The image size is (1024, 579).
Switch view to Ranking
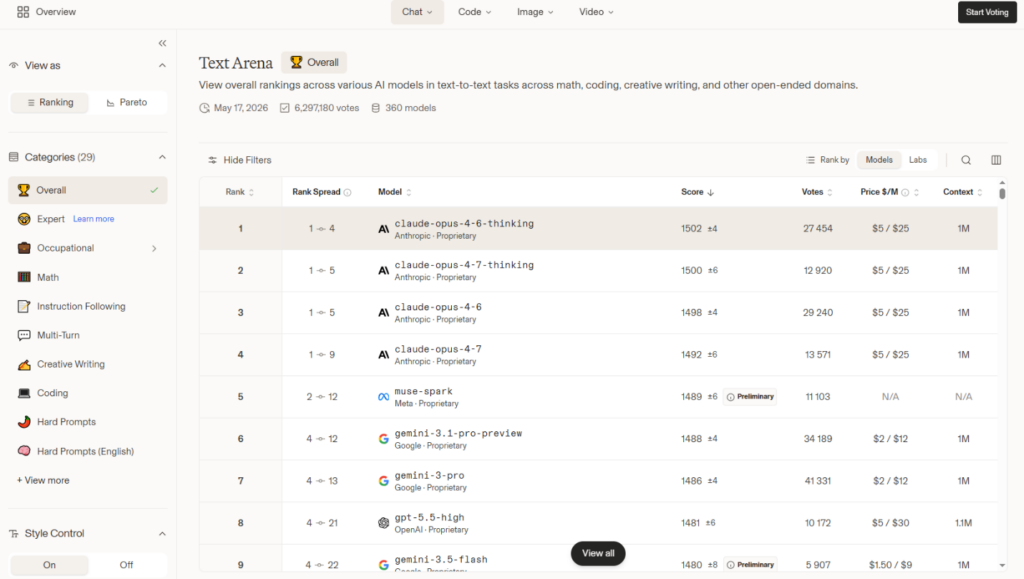click(x=50, y=102)
